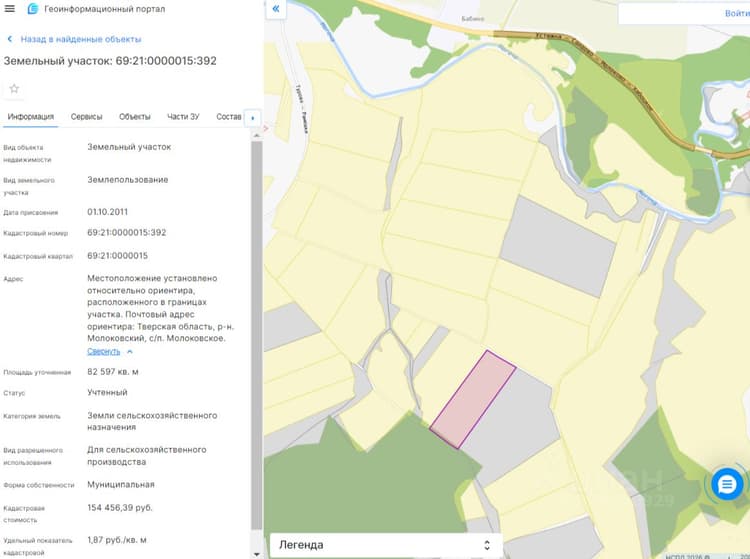Viewport: 750px width, 559px height.
Task: Click the Geoportal logo icon
Action: (x=33, y=9)
